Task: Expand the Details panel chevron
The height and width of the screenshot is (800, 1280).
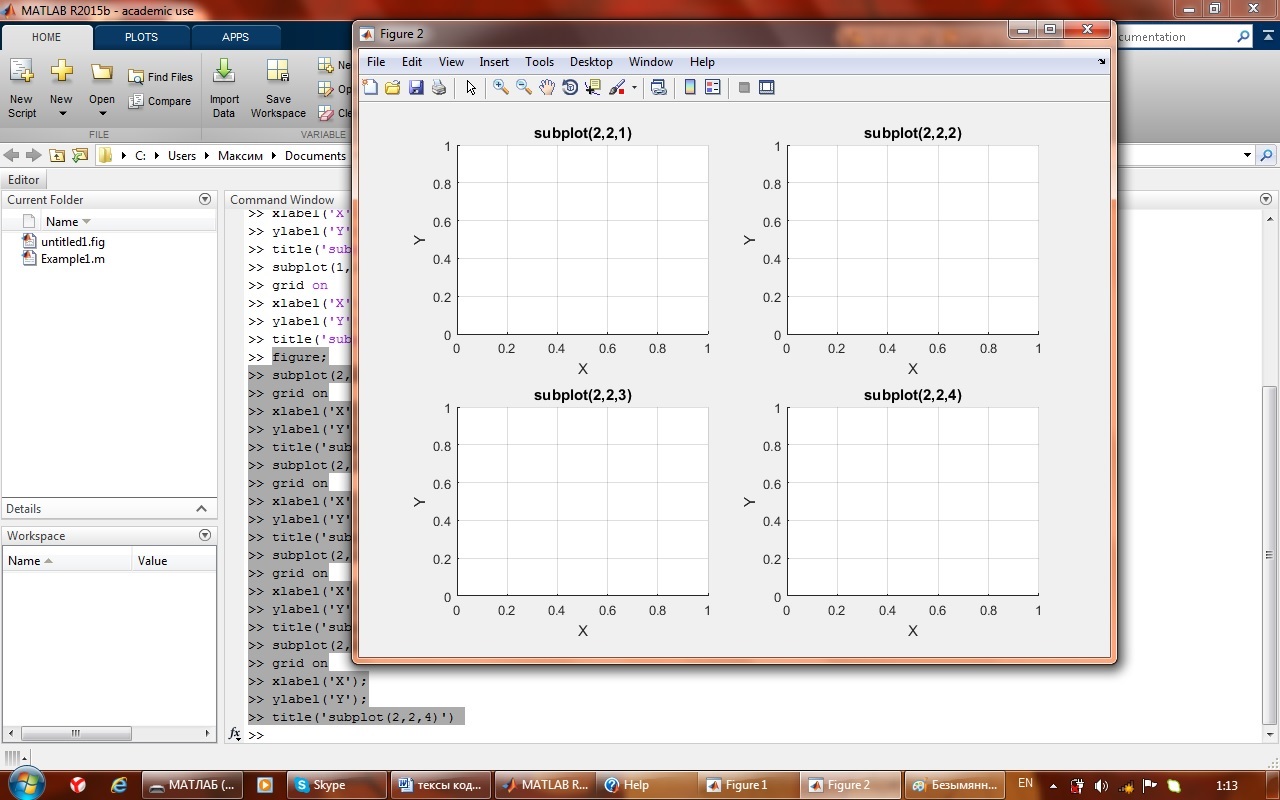Action: pyautogui.click(x=201, y=509)
